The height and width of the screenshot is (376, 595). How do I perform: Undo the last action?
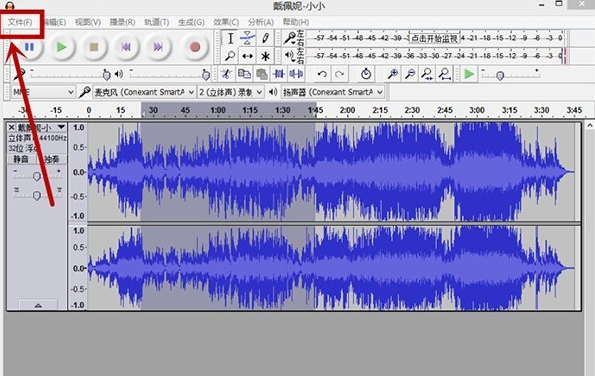tap(322, 74)
